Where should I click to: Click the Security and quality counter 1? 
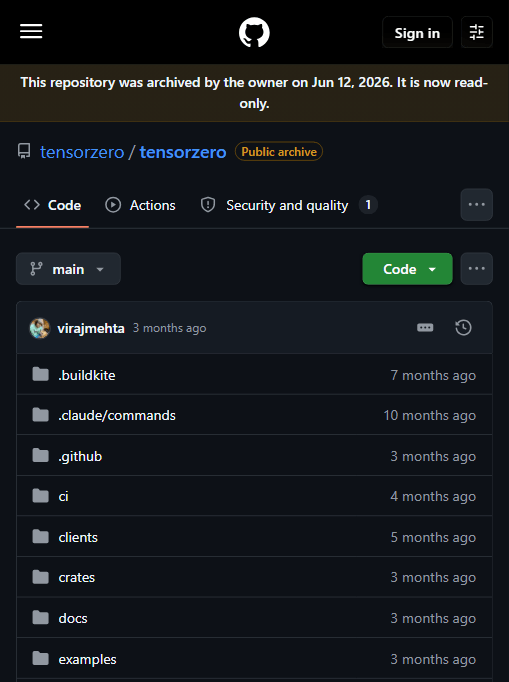[x=368, y=205]
